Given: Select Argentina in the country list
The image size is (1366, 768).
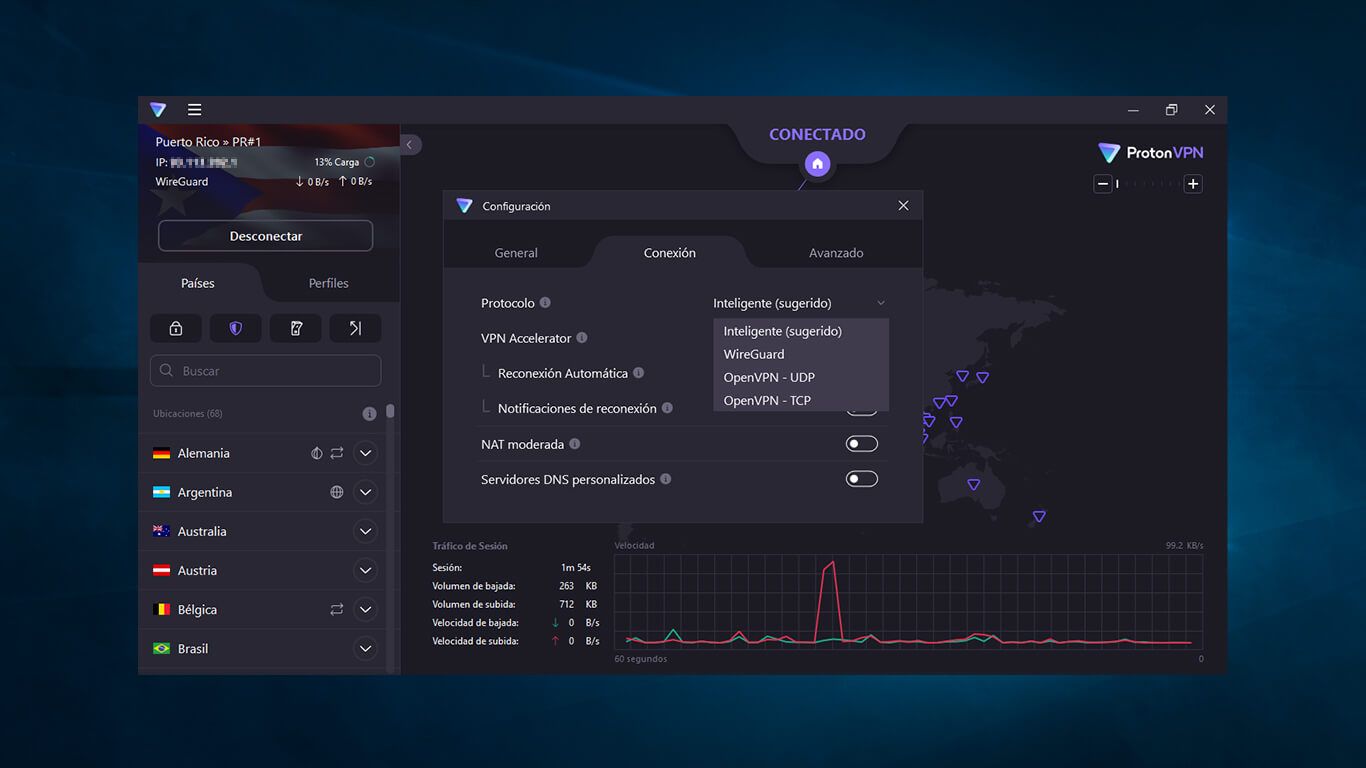Looking at the screenshot, I should [x=205, y=492].
